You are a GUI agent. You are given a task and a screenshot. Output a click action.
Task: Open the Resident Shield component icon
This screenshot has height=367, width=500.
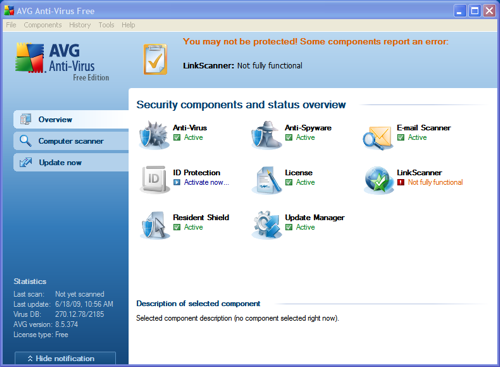[x=154, y=225]
